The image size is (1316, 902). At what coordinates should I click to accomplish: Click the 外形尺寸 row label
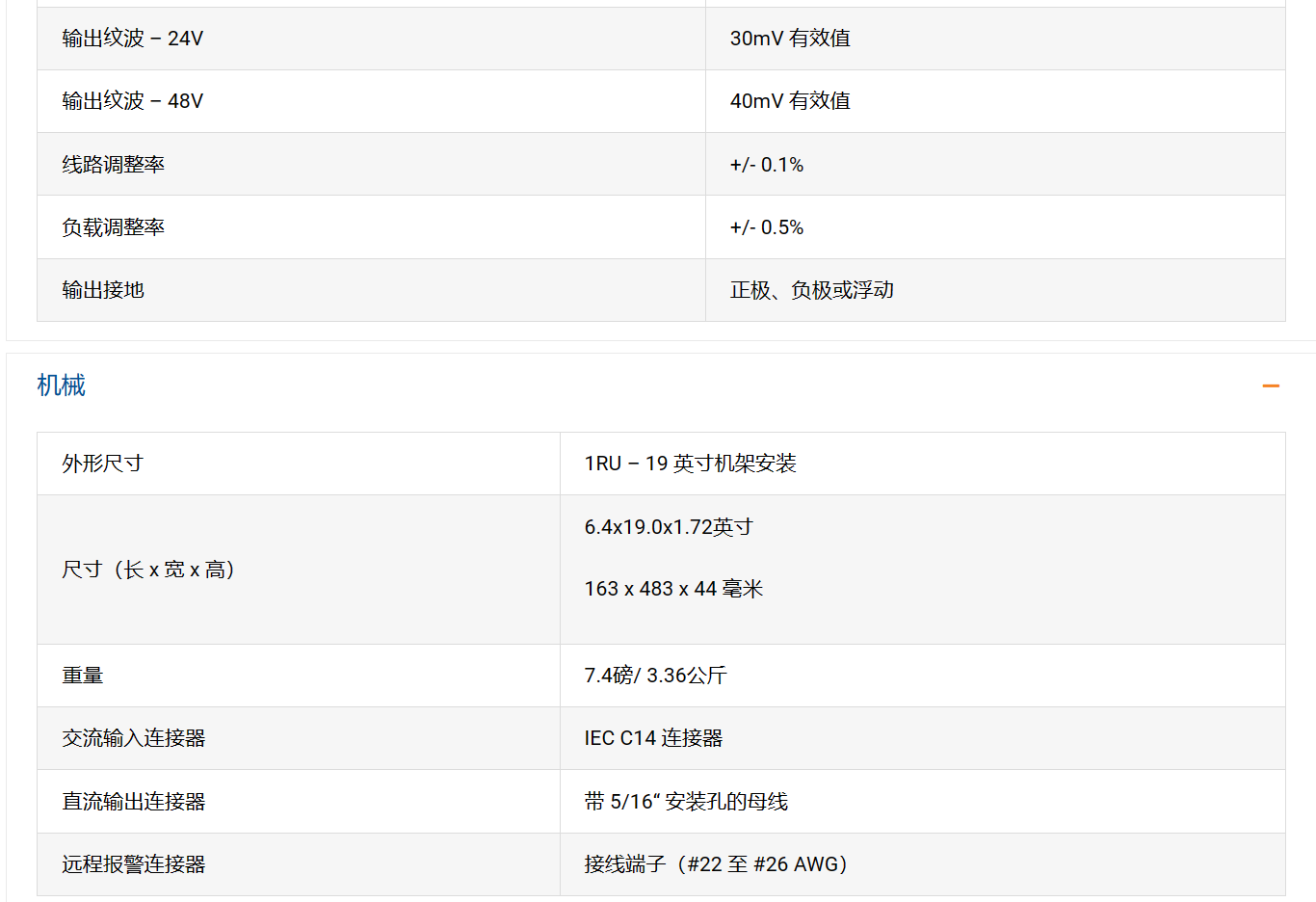pyautogui.click(x=103, y=464)
